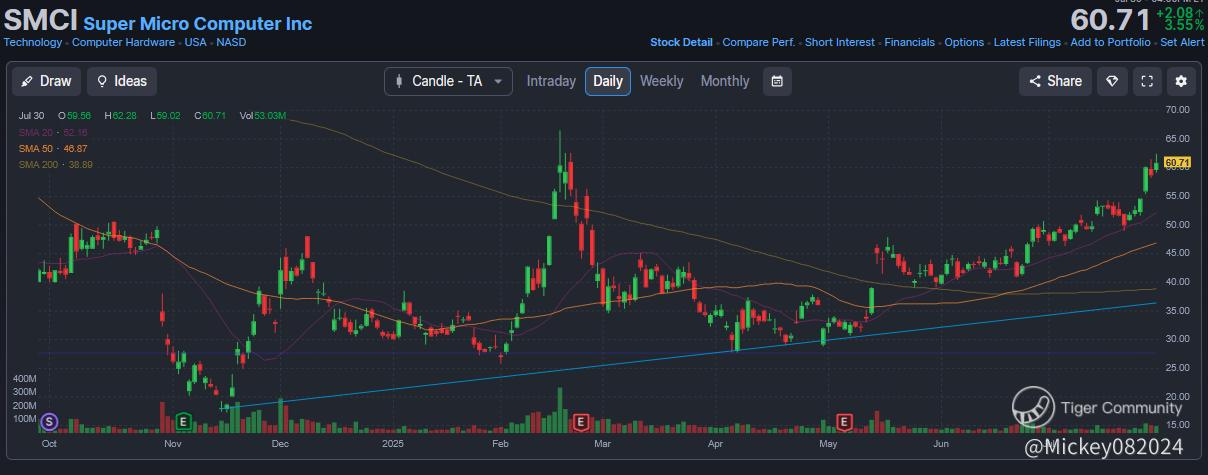Select the Daily timeframe
This screenshot has height=475, width=1208.
(608, 81)
